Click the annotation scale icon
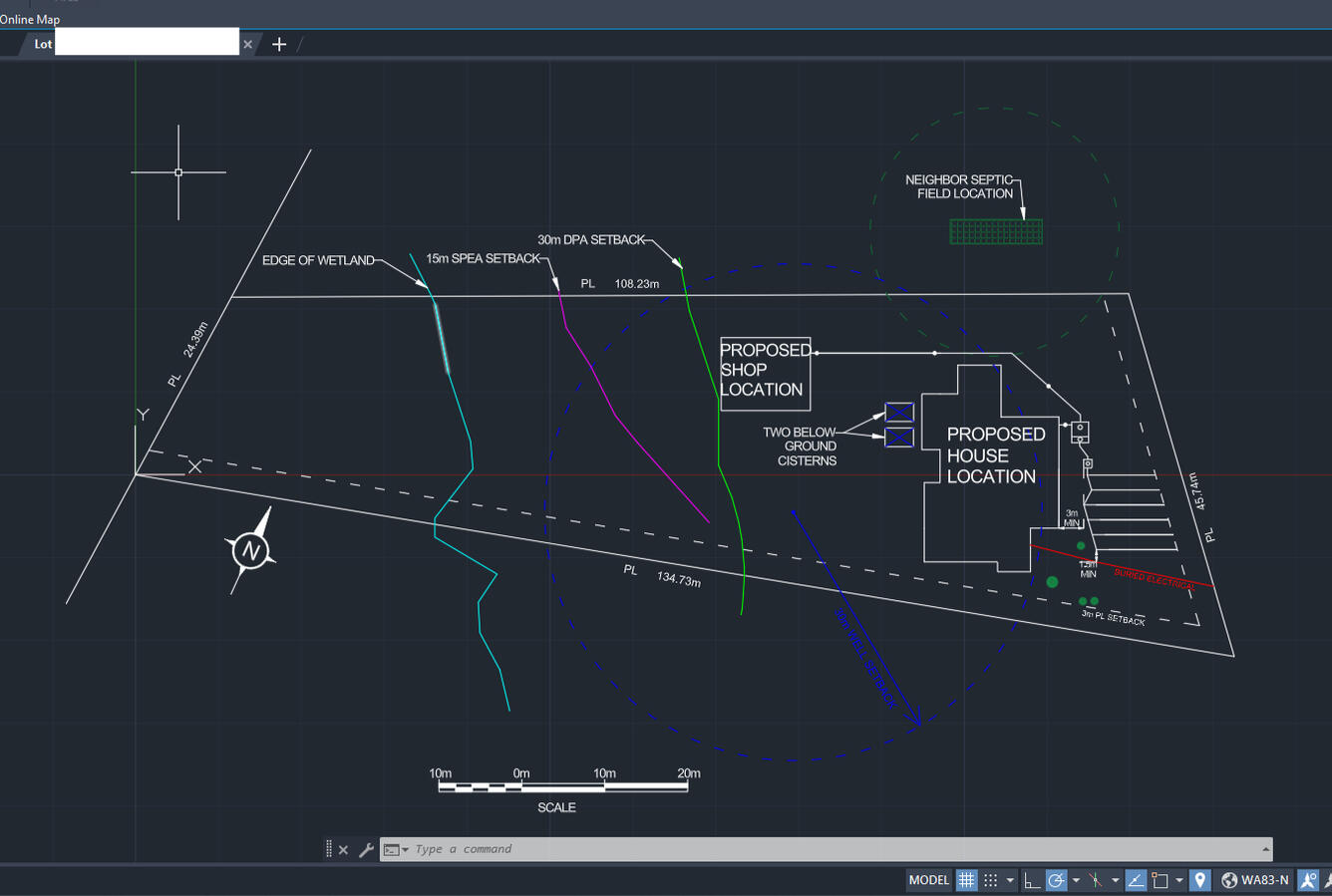Viewport: 1332px width, 896px height. 1308,880
